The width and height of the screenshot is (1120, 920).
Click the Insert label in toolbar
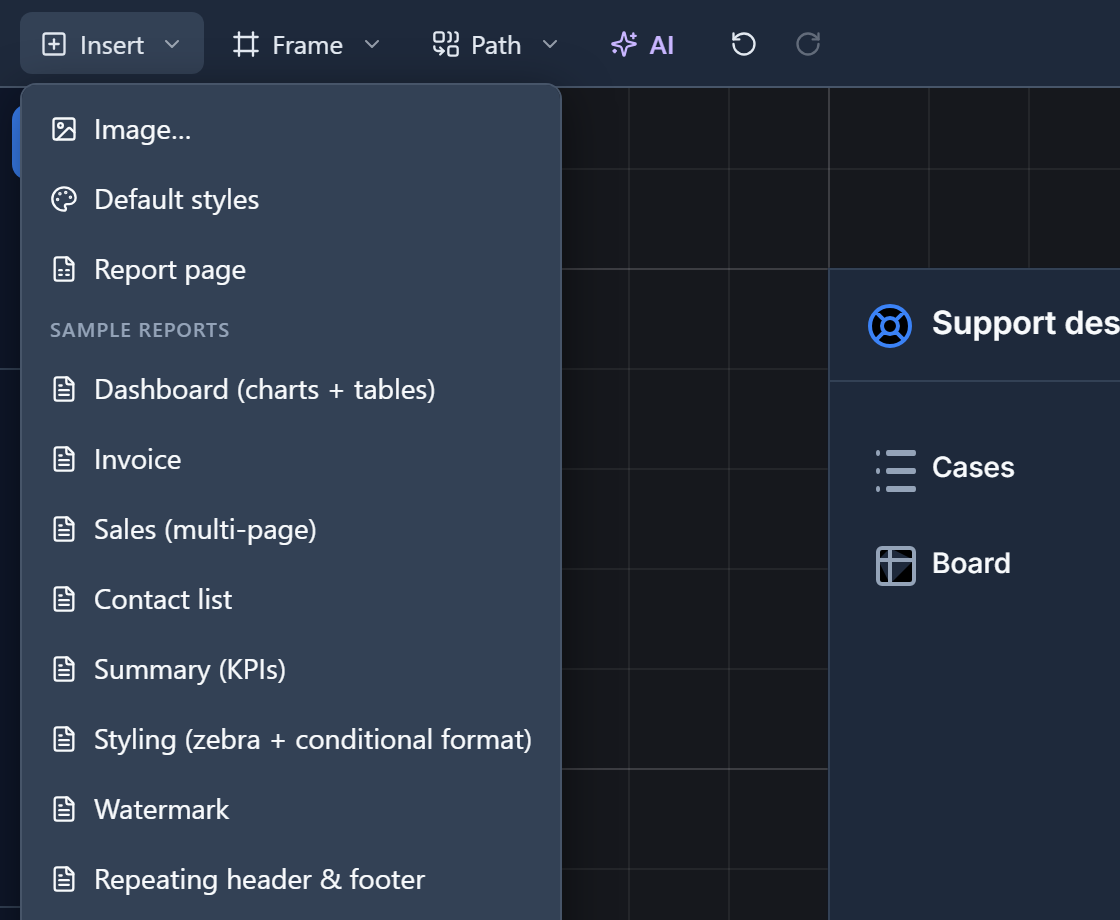[112, 45]
